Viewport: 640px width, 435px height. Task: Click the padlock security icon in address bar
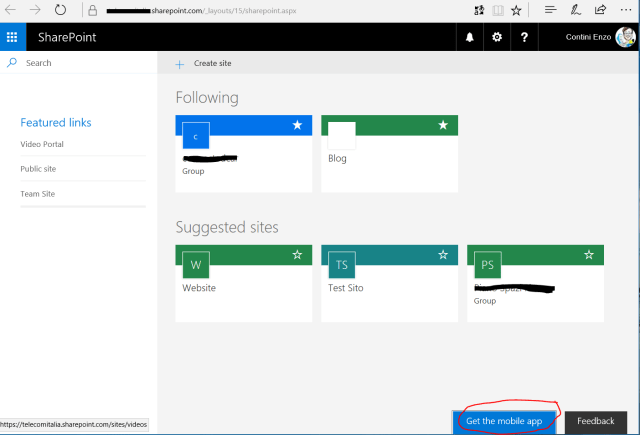click(x=93, y=10)
